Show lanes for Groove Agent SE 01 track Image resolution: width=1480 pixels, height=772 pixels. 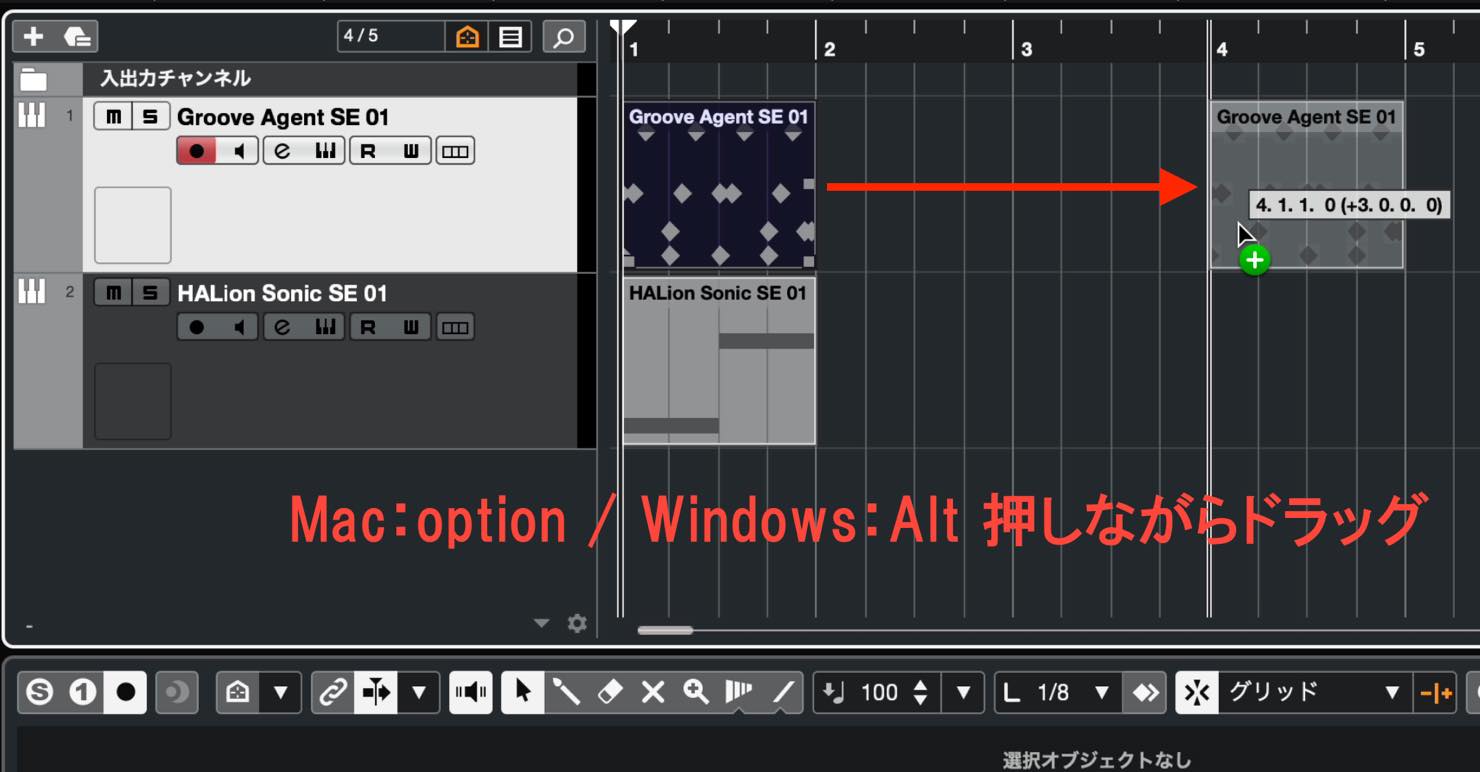click(x=455, y=151)
